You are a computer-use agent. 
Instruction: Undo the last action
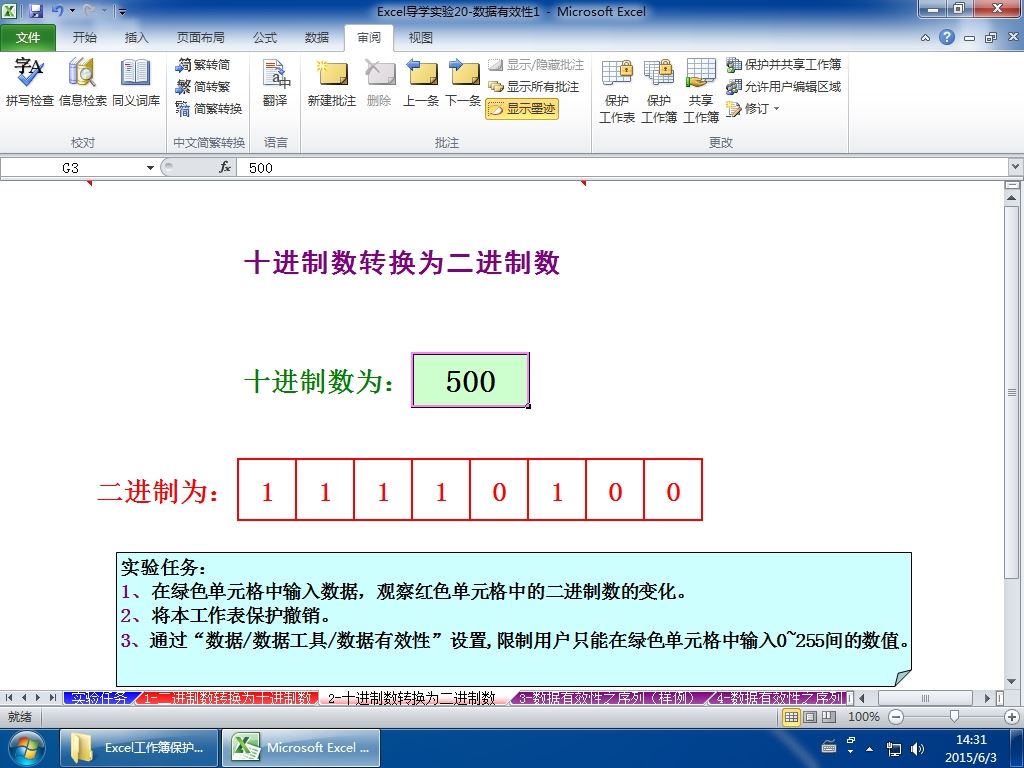[57, 11]
